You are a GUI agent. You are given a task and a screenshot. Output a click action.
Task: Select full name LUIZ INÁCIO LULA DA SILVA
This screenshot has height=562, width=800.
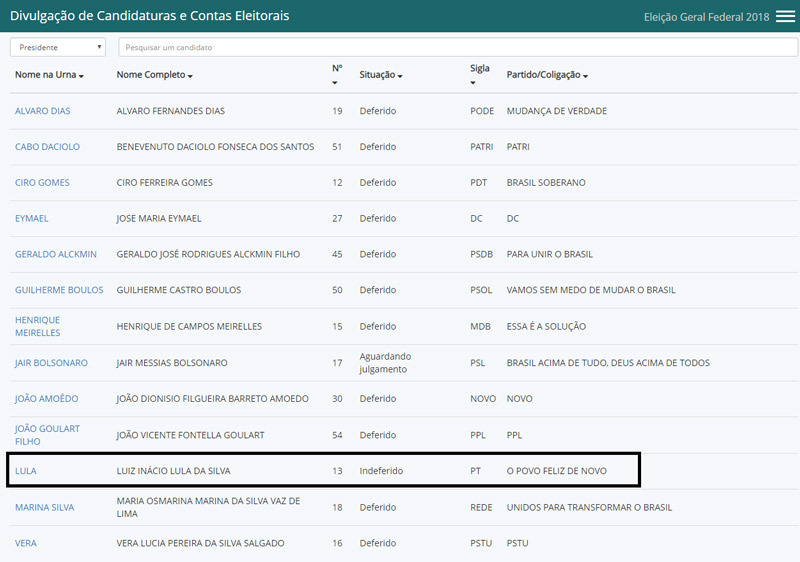(x=173, y=471)
